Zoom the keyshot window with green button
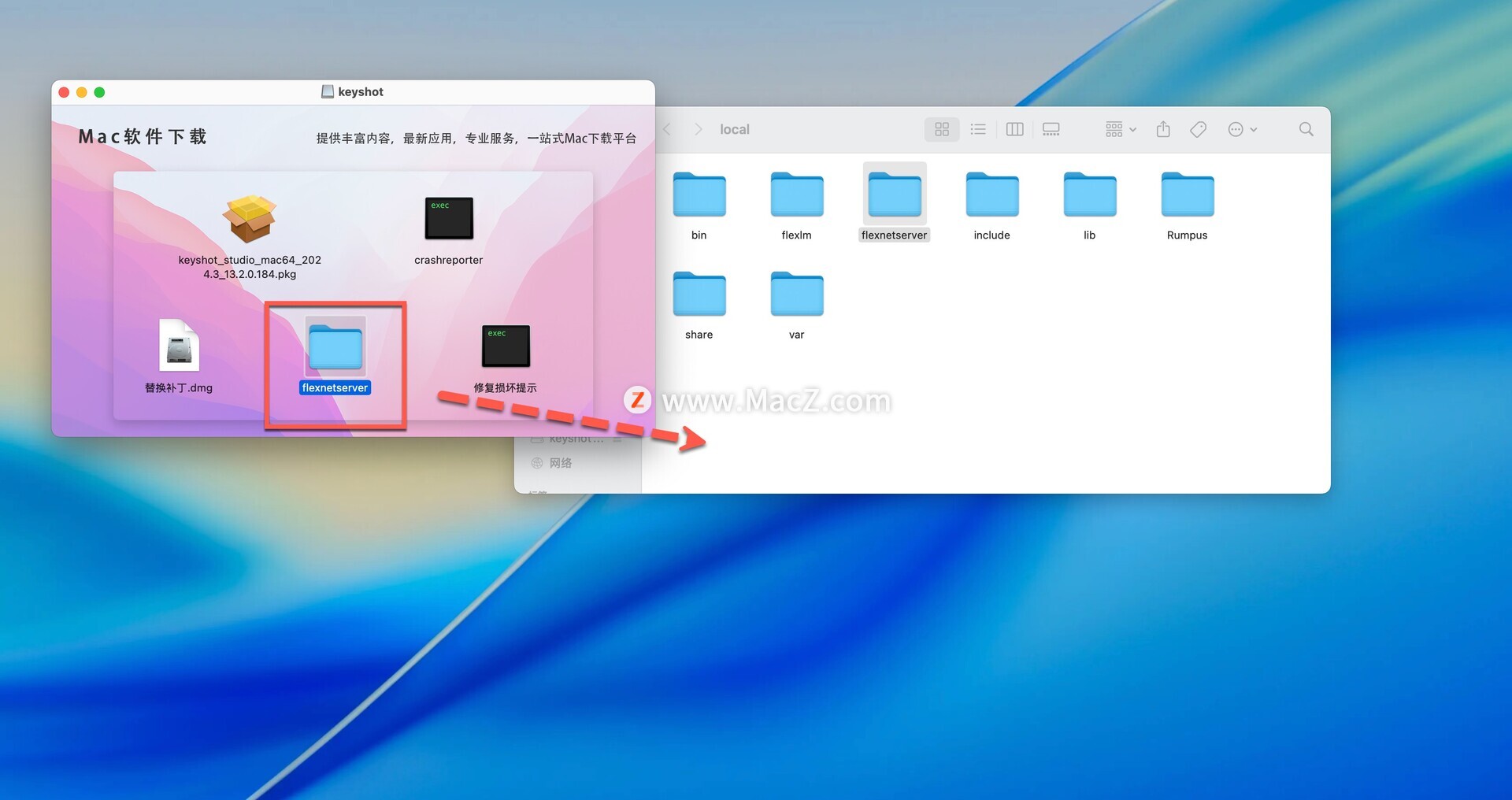The height and width of the screenshot is (800, 1512). (99, 92)
